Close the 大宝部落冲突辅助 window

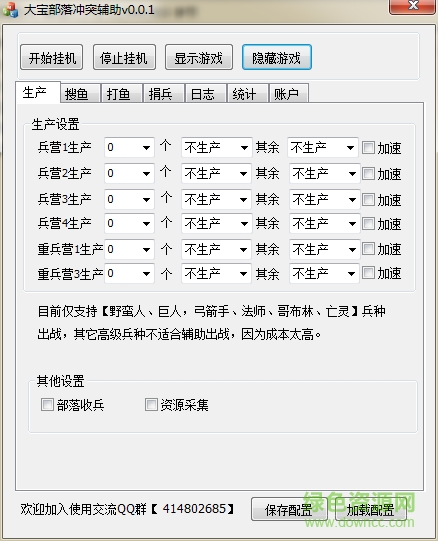pyautogui.click(x=412, y=6)
